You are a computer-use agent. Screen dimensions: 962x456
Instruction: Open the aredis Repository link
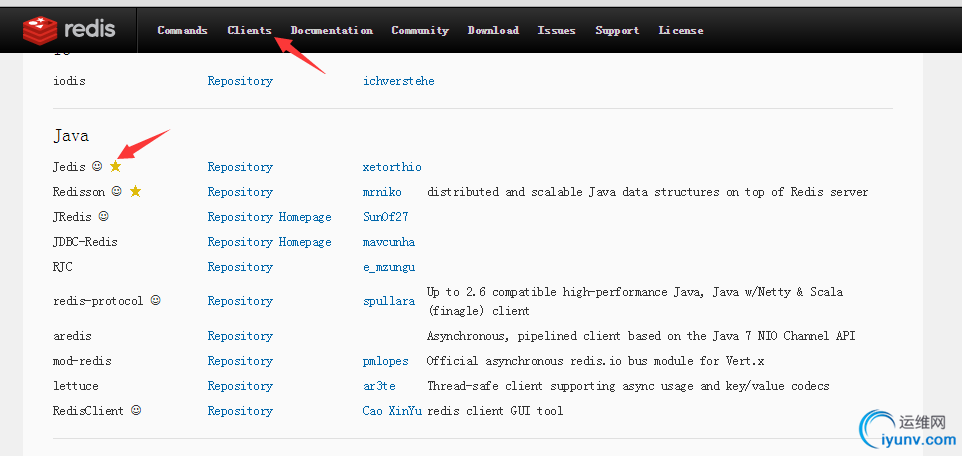click(x=240, y=336)
